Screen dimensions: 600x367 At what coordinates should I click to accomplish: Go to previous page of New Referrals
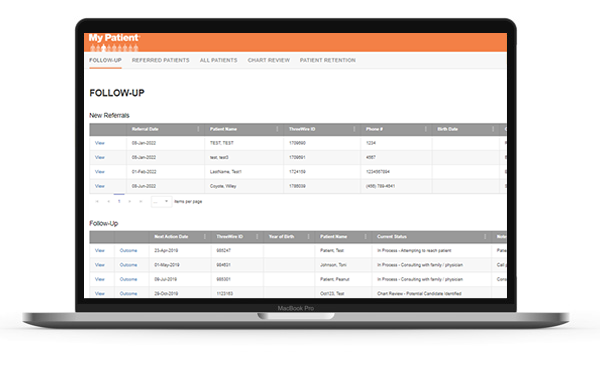108,201
